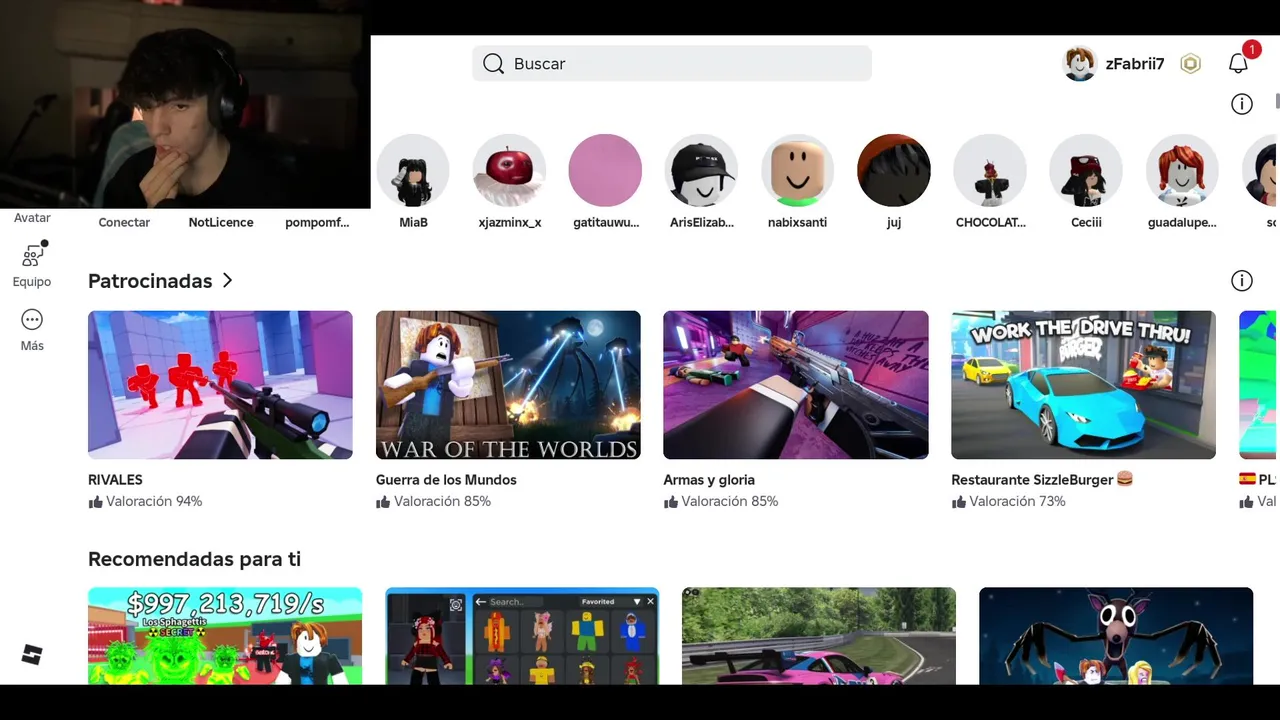
Task: Open the Robux hexagon icon
Action: tap(1190, 64)
